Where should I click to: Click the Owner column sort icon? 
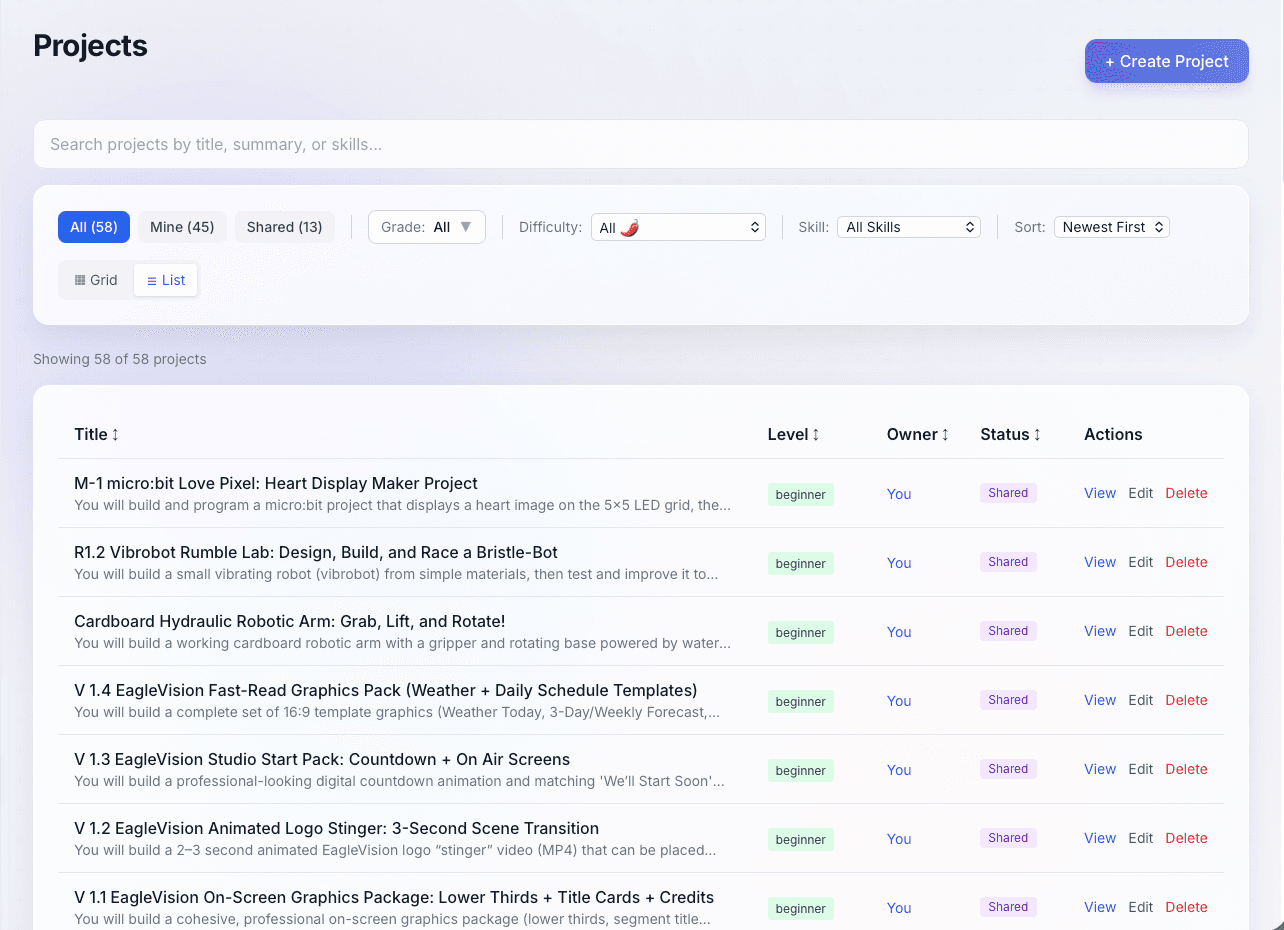coord(947,434)
